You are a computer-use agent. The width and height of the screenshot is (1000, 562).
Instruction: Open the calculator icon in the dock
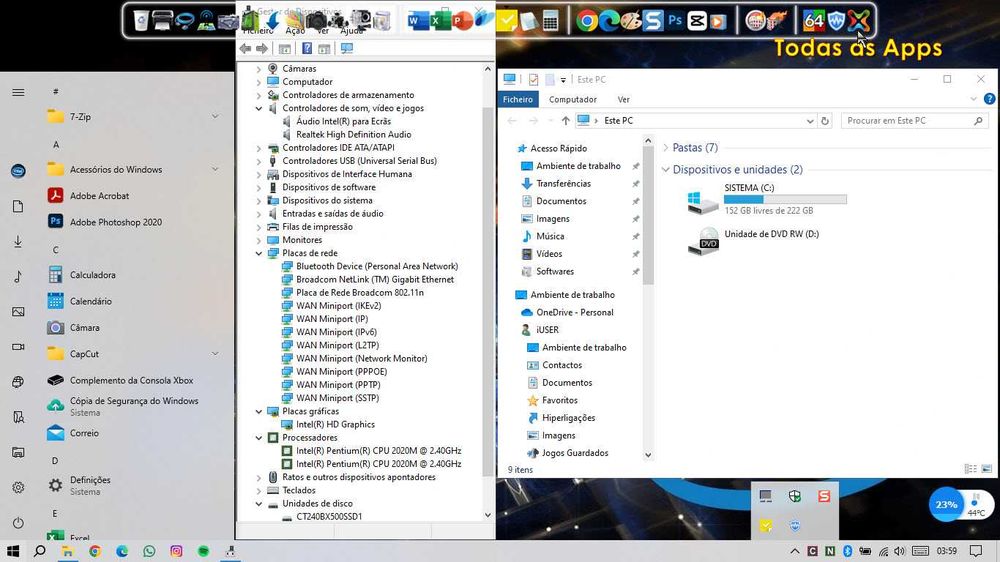pyautogui.click(x=550, y=21)
